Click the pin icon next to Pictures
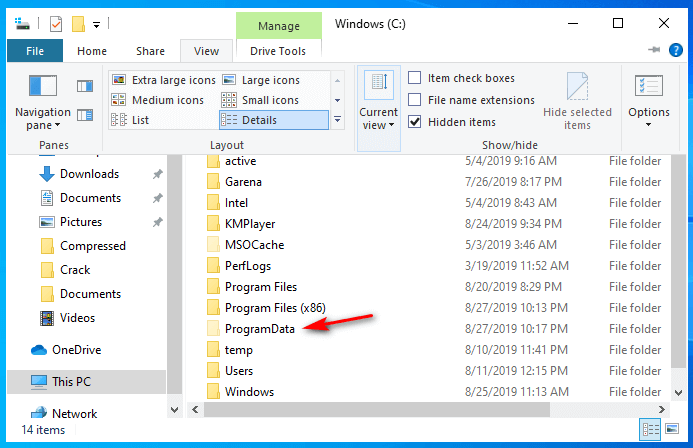This screenshot has height=448, width=693. pos(158,222)
